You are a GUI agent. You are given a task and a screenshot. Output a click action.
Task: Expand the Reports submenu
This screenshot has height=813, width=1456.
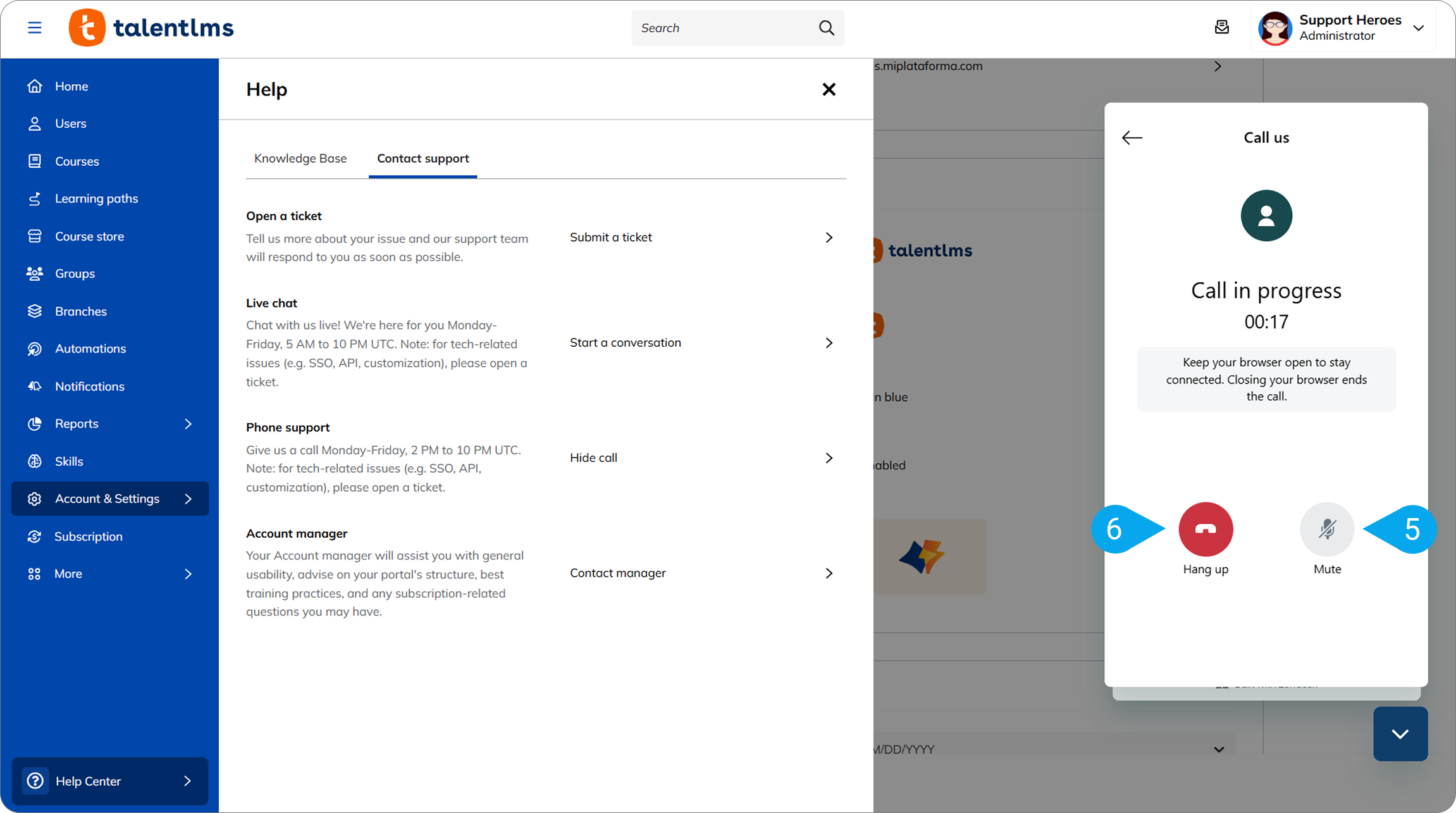click(187, 423)
